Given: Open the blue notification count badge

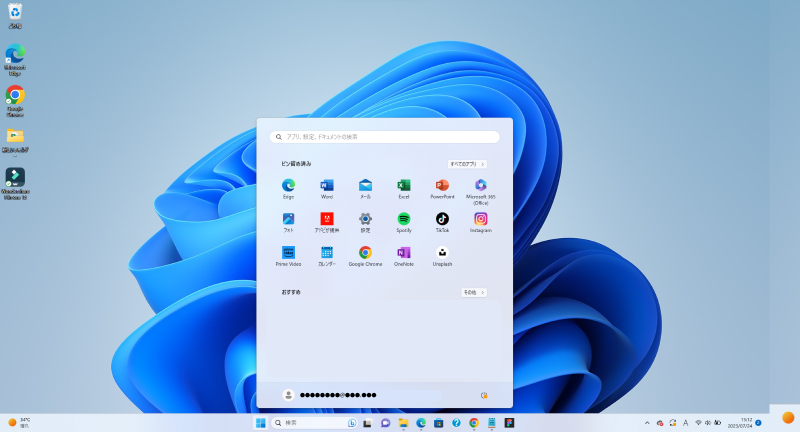Looking at the screenshot, I should tap(758, 423).
